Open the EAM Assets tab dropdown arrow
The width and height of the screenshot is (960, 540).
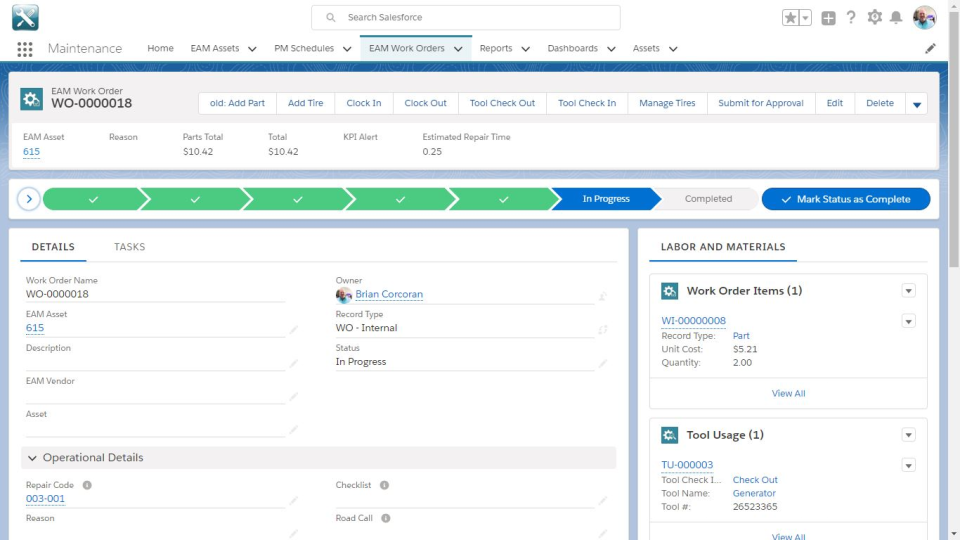[252, 49]
